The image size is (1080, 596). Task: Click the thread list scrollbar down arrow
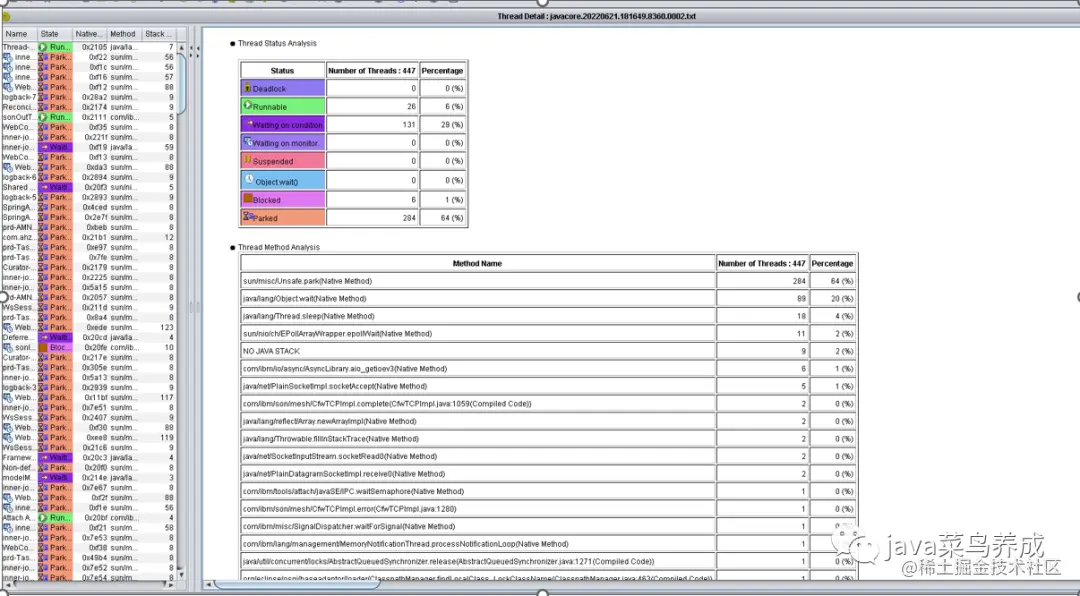point(182,575)
